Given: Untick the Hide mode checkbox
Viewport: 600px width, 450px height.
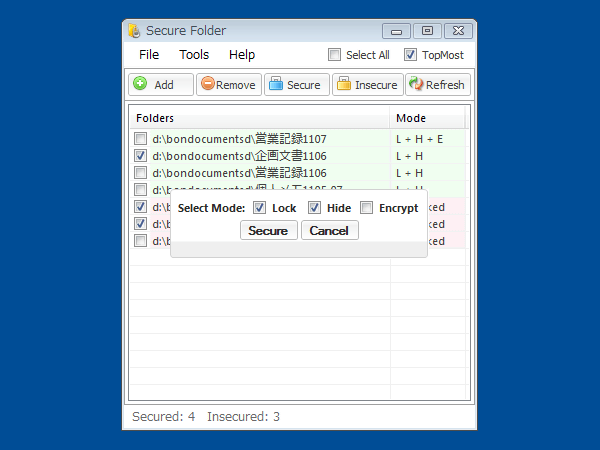Looking at the screenshot, I should pos(314,208).
